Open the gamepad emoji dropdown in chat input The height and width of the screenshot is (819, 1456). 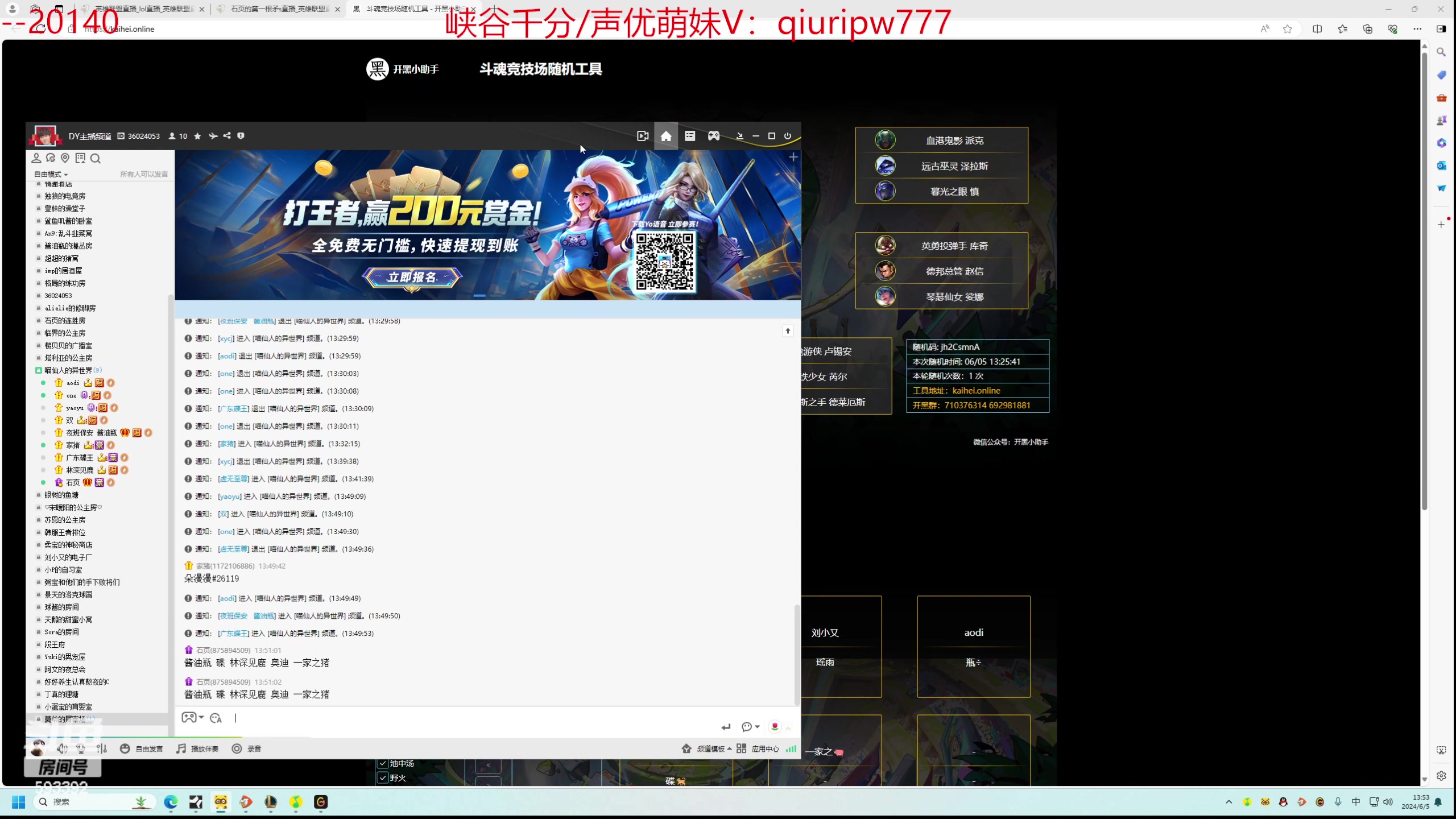click(193, 717)
